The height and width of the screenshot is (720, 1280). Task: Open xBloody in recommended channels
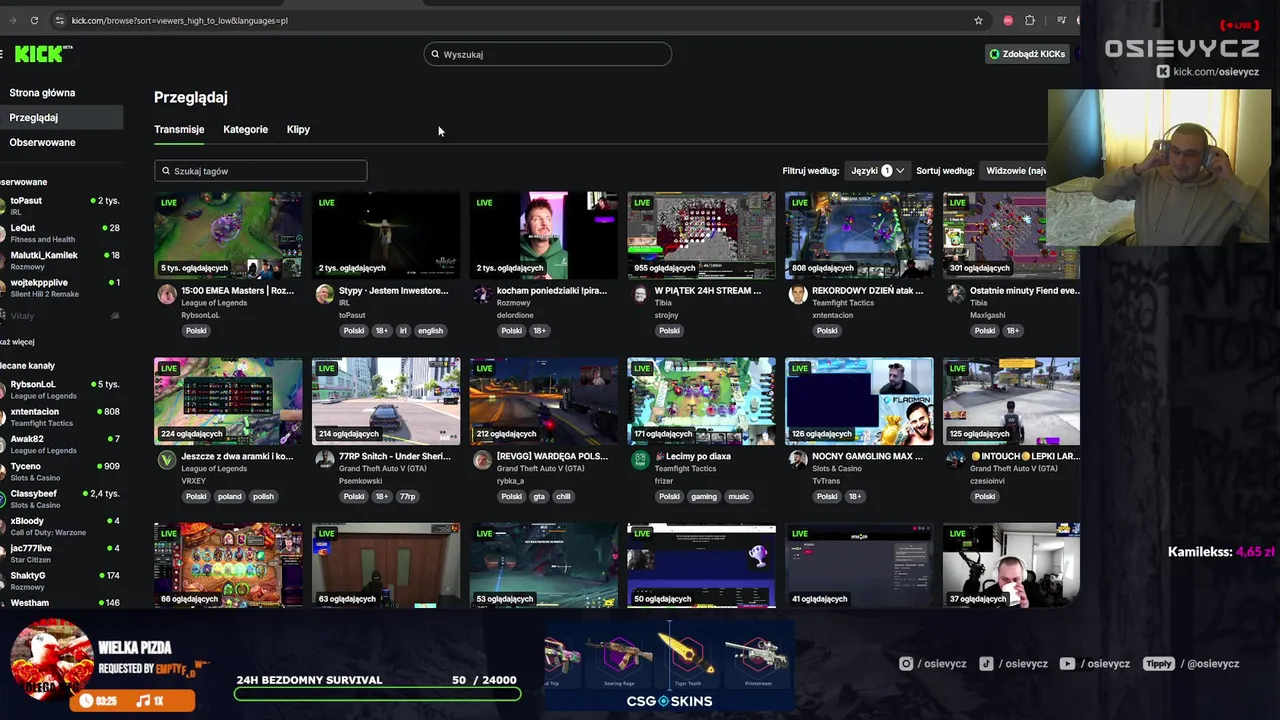click(x=60, y=526)
